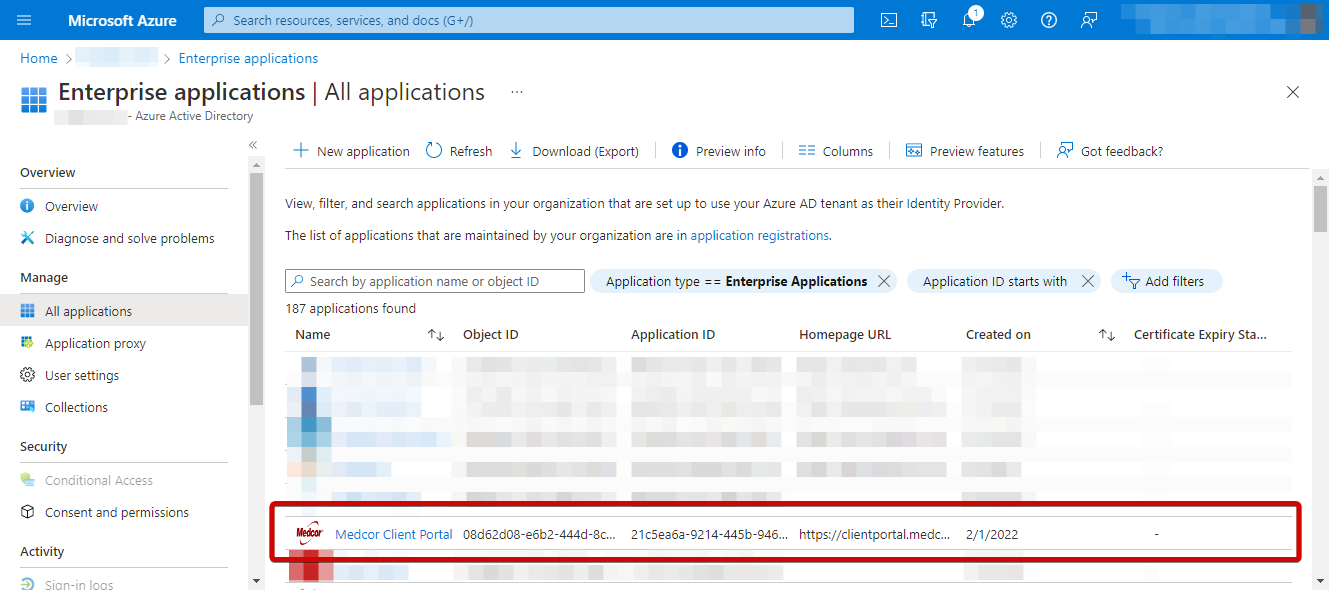Click the Enterprise applications grid icon beside title

click(34, 100)
